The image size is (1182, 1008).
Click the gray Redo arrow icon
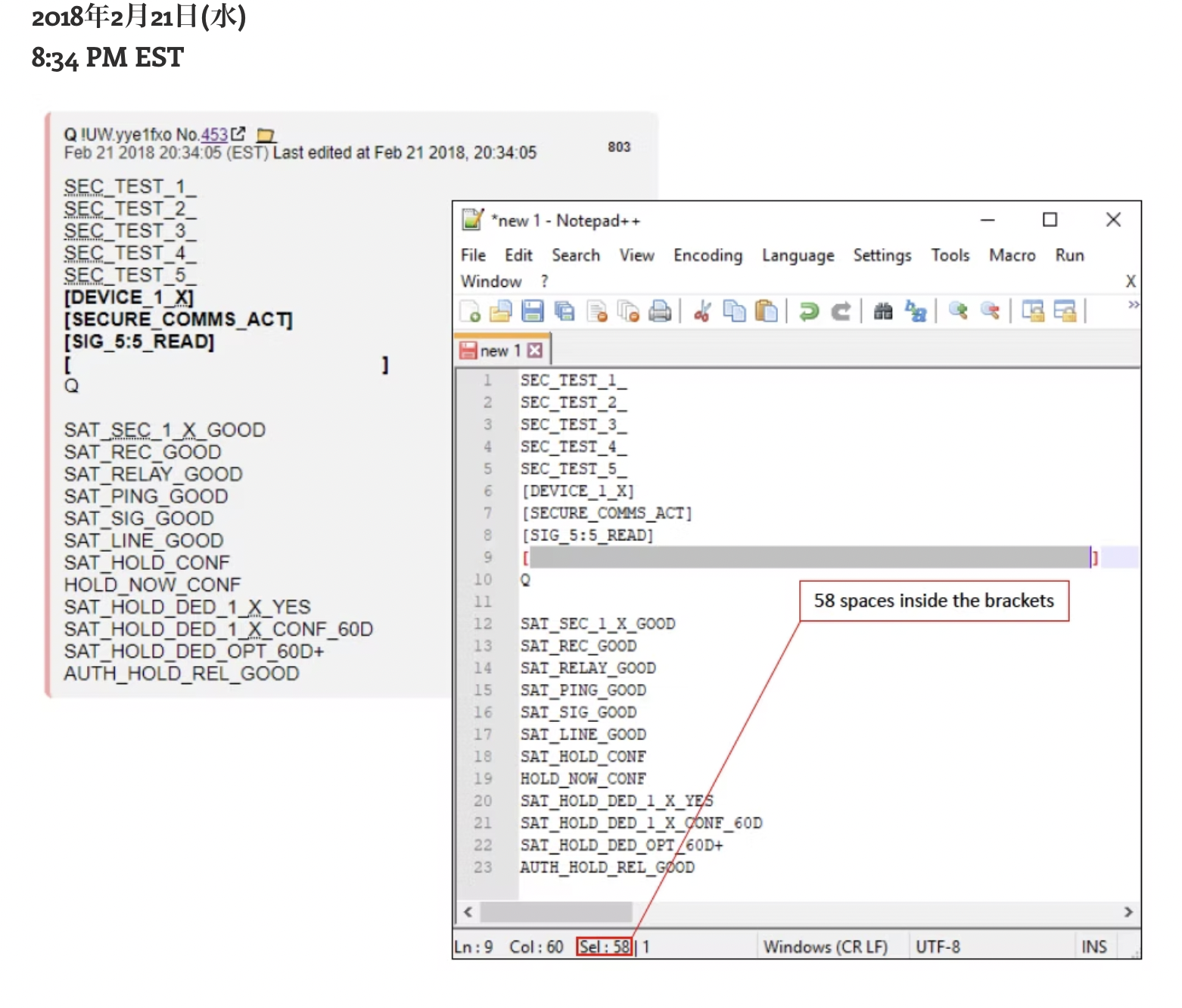[x=841, y=311]
